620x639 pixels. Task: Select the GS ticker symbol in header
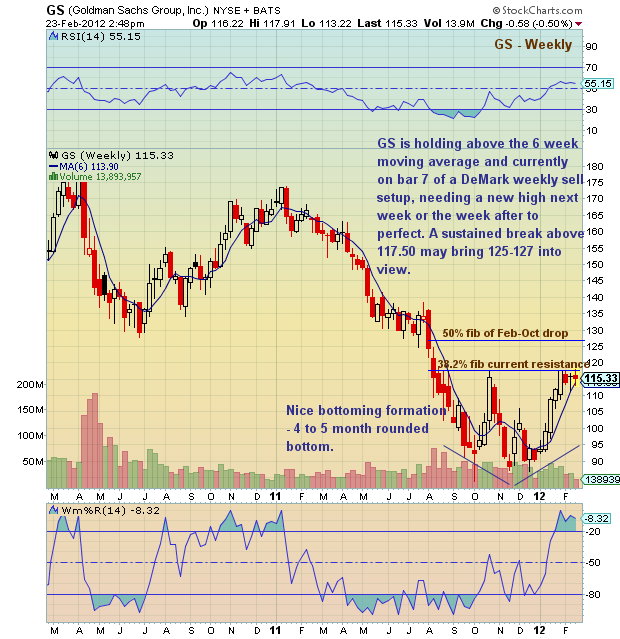pos(55,10)
